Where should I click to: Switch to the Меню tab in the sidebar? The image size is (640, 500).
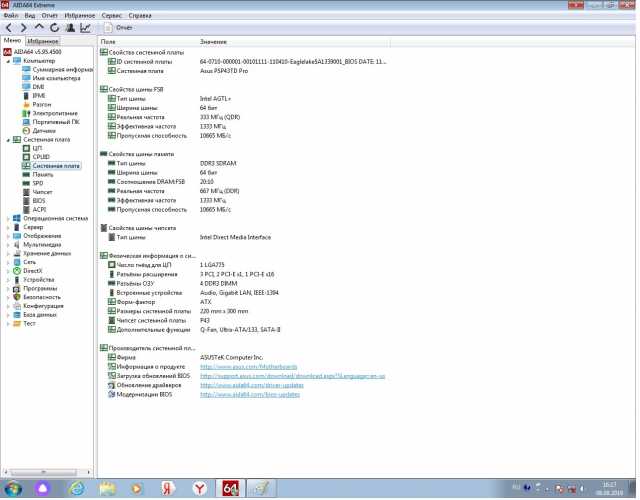[12, 40]
